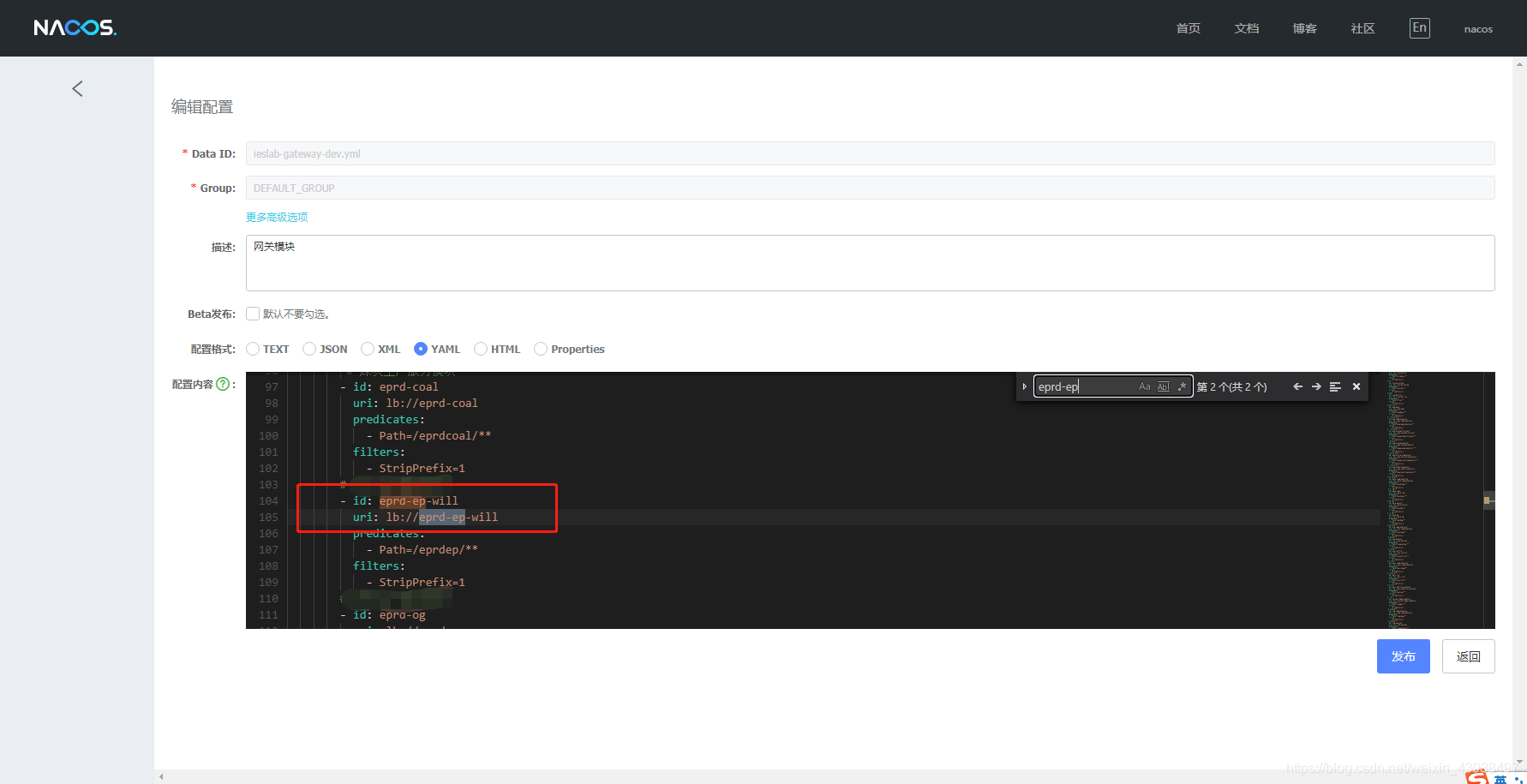The width and height of the screenshot is (1527, 784).
Task: Click 'StripPrefix=1' on line 102
Action: point(422,469)
